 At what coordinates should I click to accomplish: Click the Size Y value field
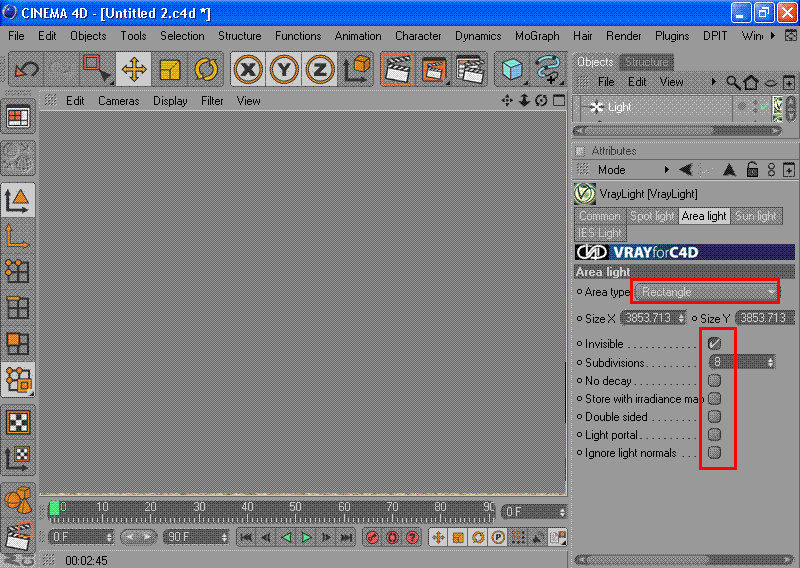pos(765,318)
